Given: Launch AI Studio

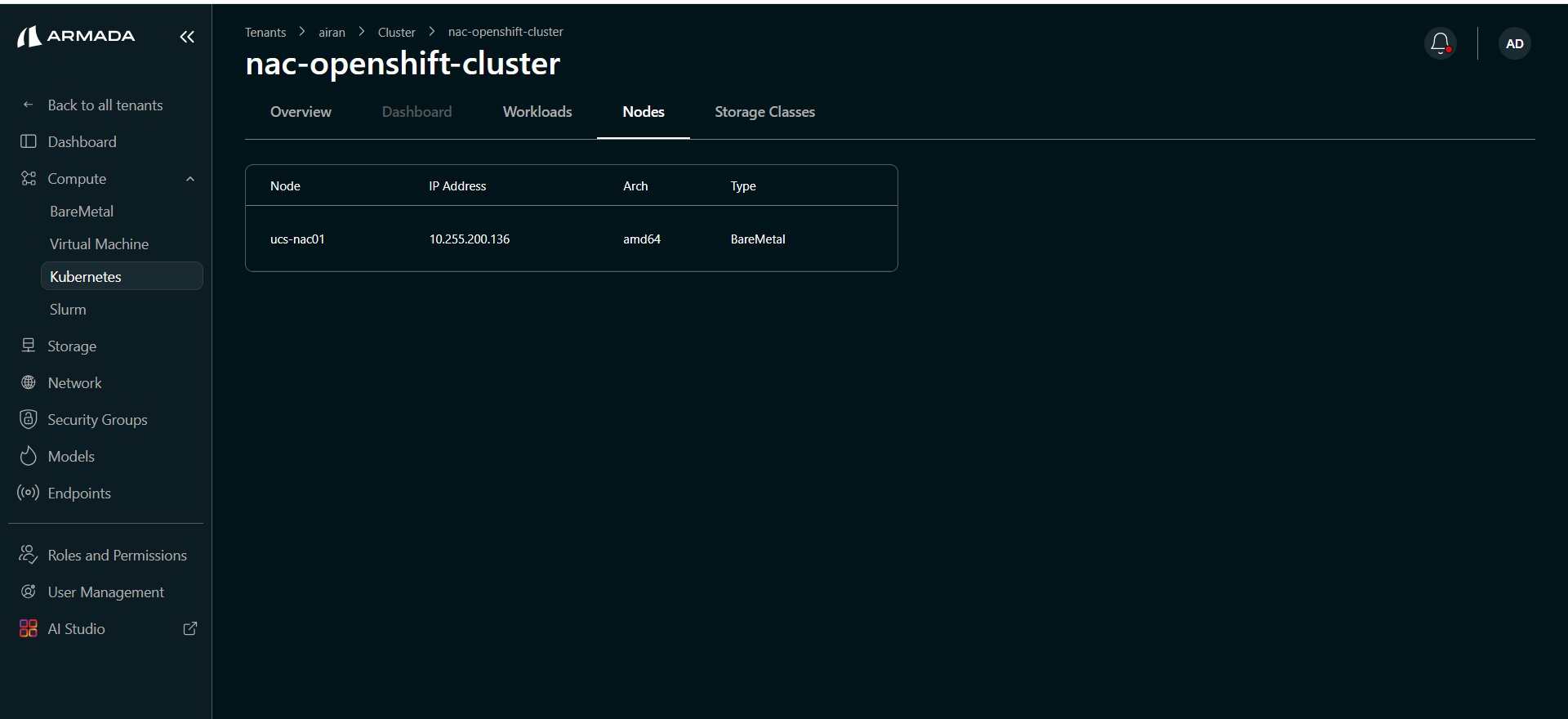Looking at the screenshot, I should pos(77,629).
